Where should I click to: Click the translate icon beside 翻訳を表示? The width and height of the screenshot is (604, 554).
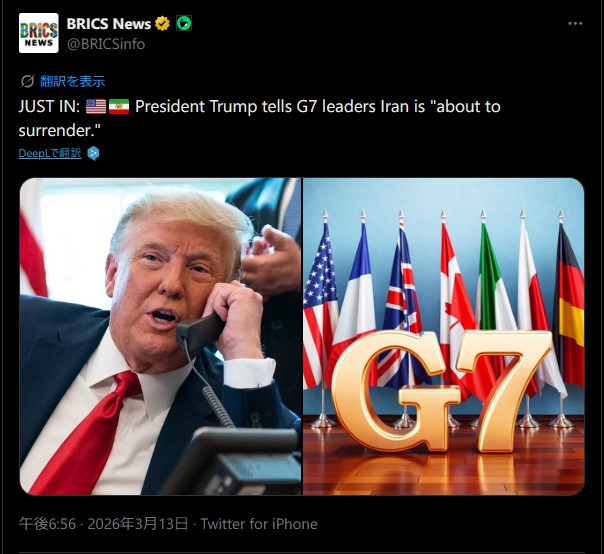point(27,81)
